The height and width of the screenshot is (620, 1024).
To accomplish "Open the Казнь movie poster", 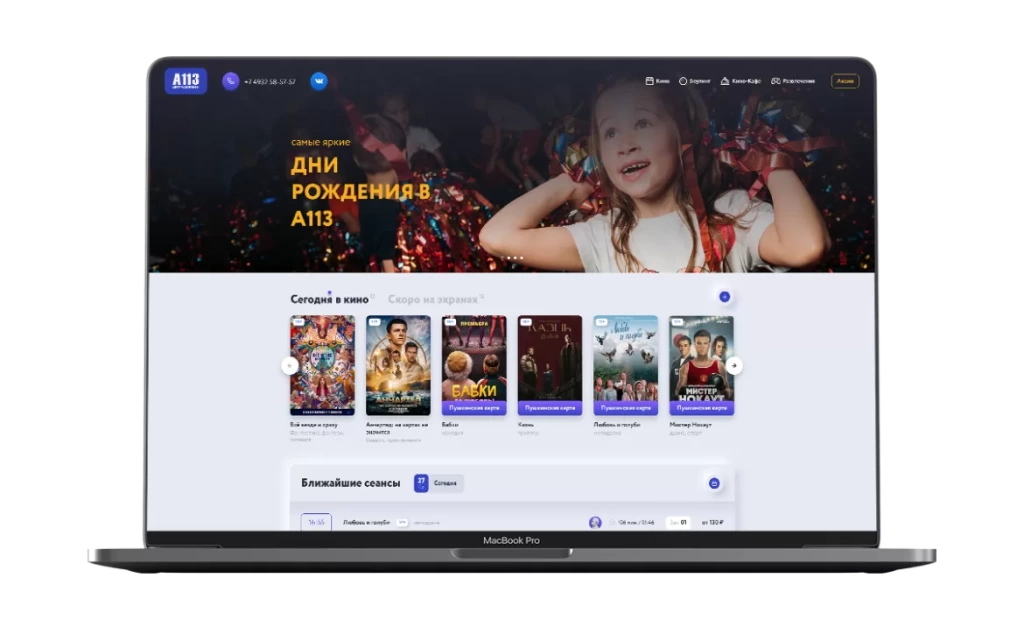I will (x=550, y=358).
